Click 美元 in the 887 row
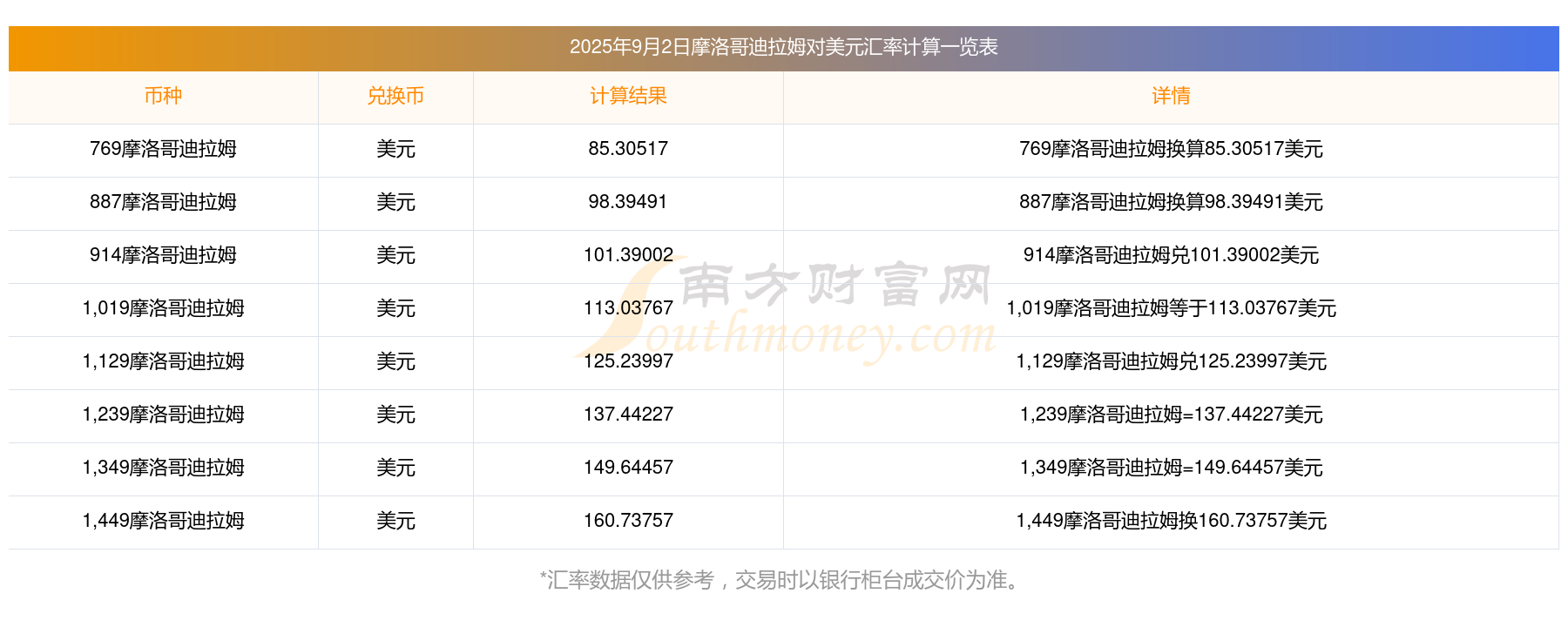The height and width of the screenshot is (627, 1568). point(395,202)
